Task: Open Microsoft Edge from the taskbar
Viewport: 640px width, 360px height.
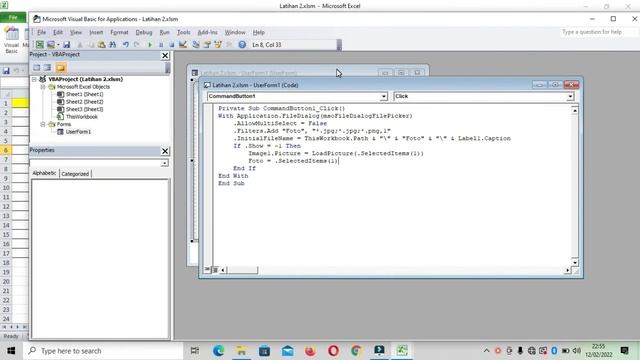Action: tap(218, 351)
